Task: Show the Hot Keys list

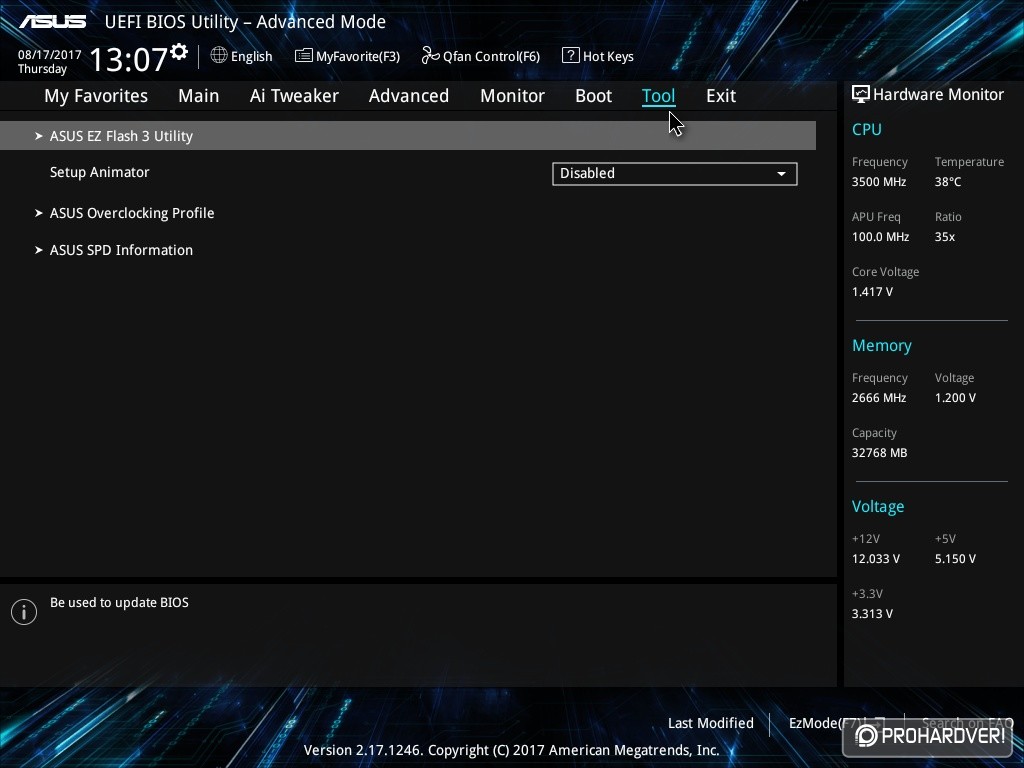Action: [x=598, y=56]
